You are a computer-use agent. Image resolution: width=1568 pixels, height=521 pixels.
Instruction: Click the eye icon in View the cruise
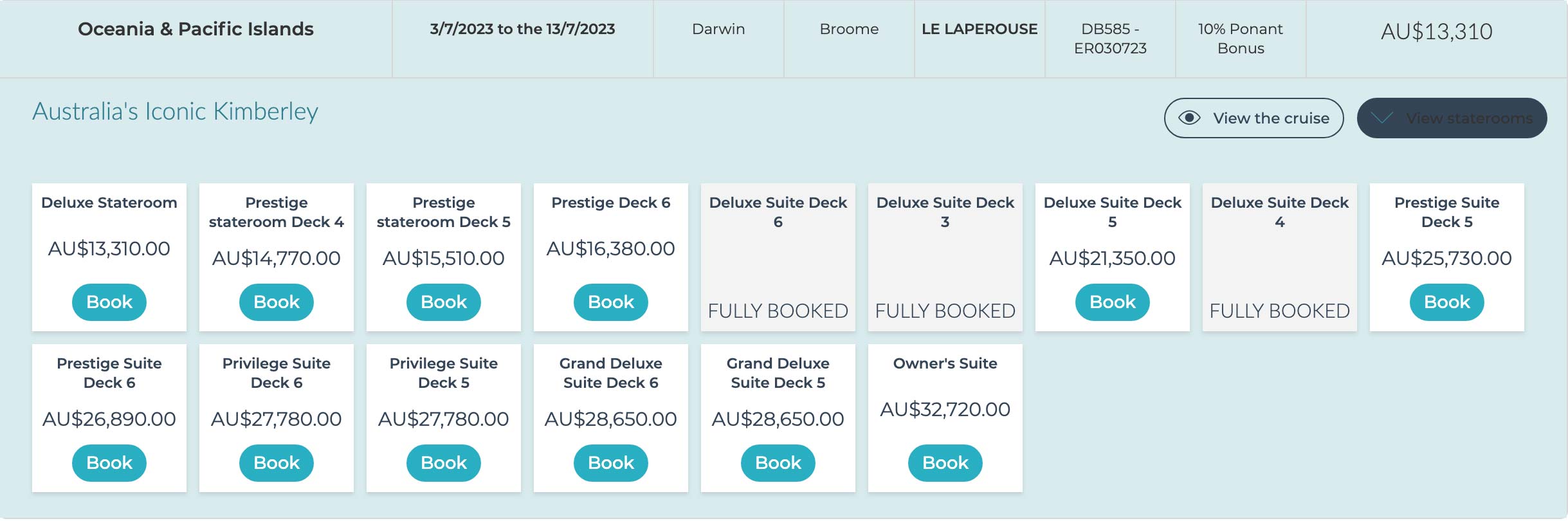point(1189,118)
